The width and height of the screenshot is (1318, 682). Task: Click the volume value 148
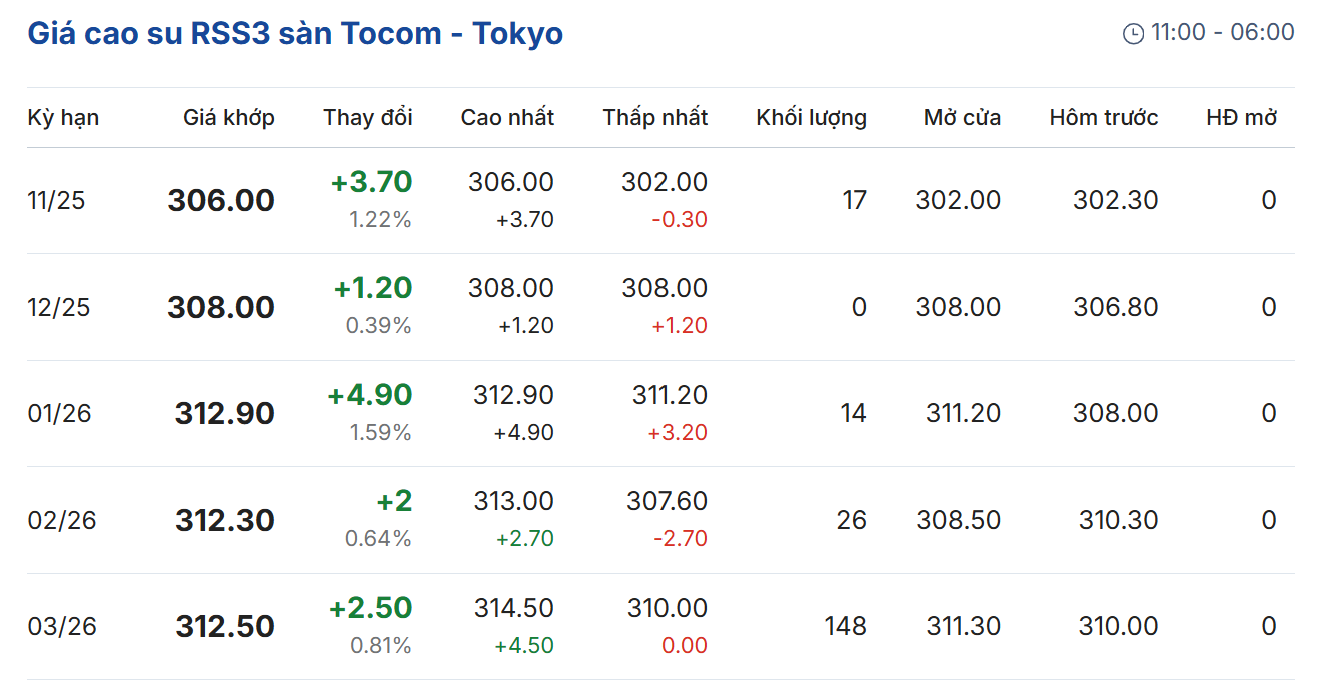coord(845,626)
